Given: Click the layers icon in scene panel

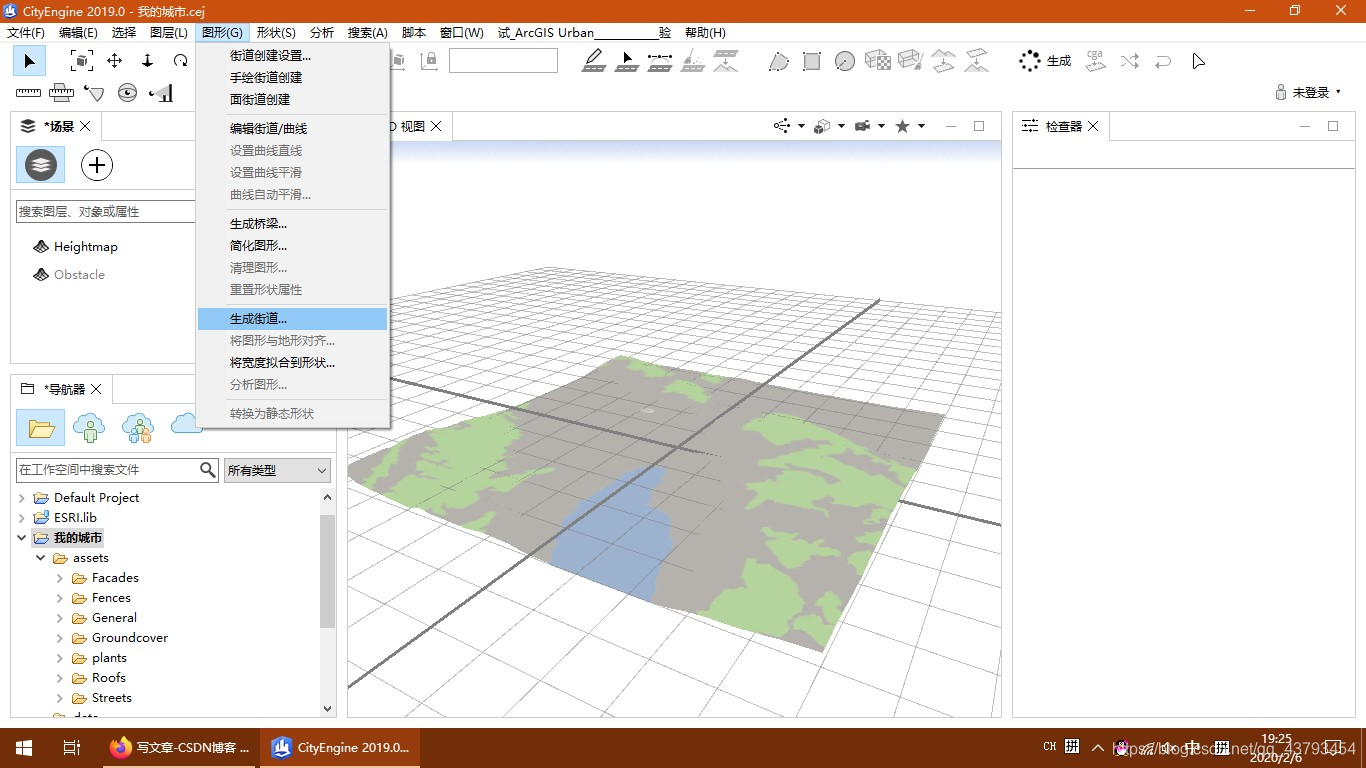Looking at the screenshot, I should coord(40,165).
